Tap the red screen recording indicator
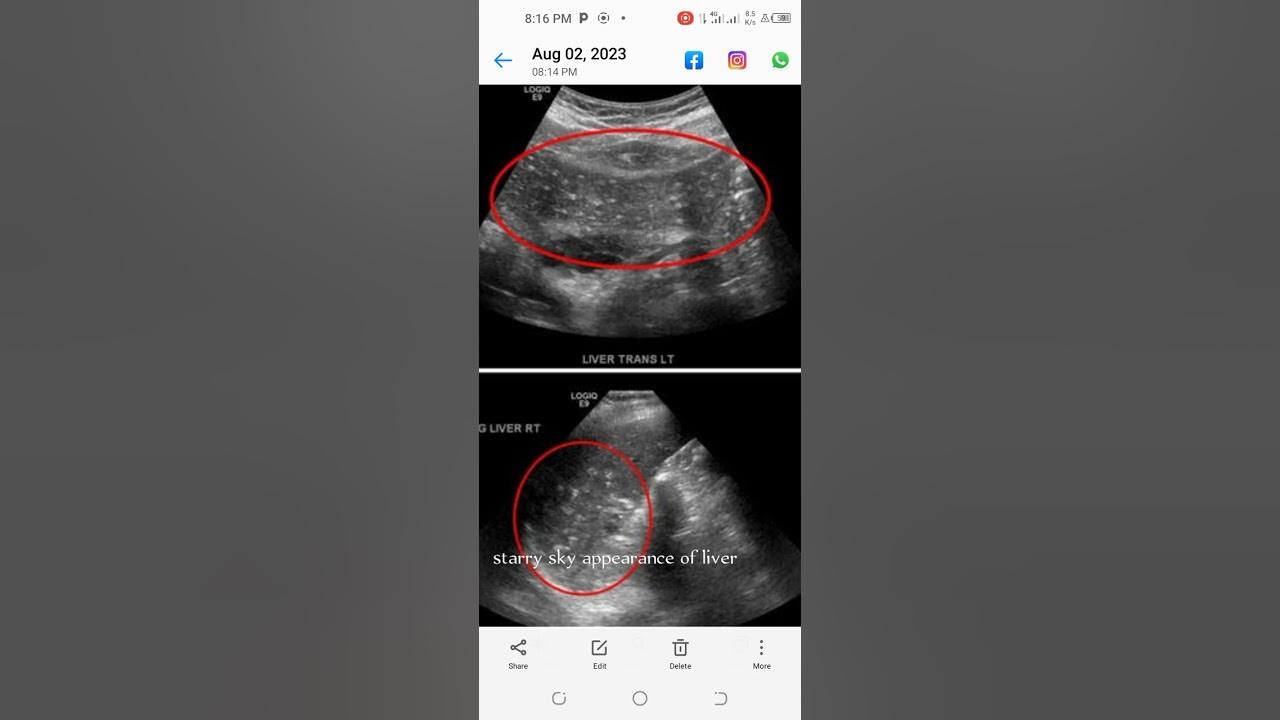 (685, 18)
